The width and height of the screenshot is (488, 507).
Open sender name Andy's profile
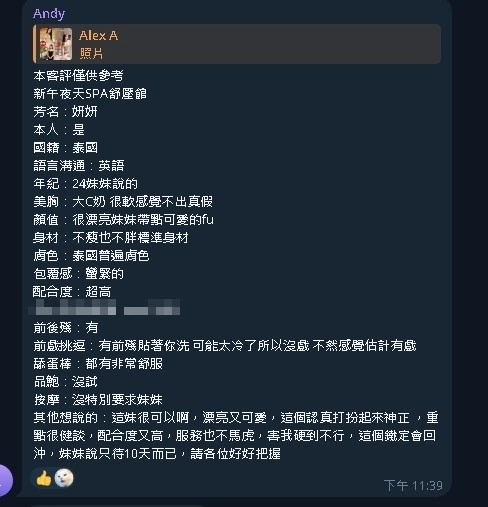click(49, 14)
